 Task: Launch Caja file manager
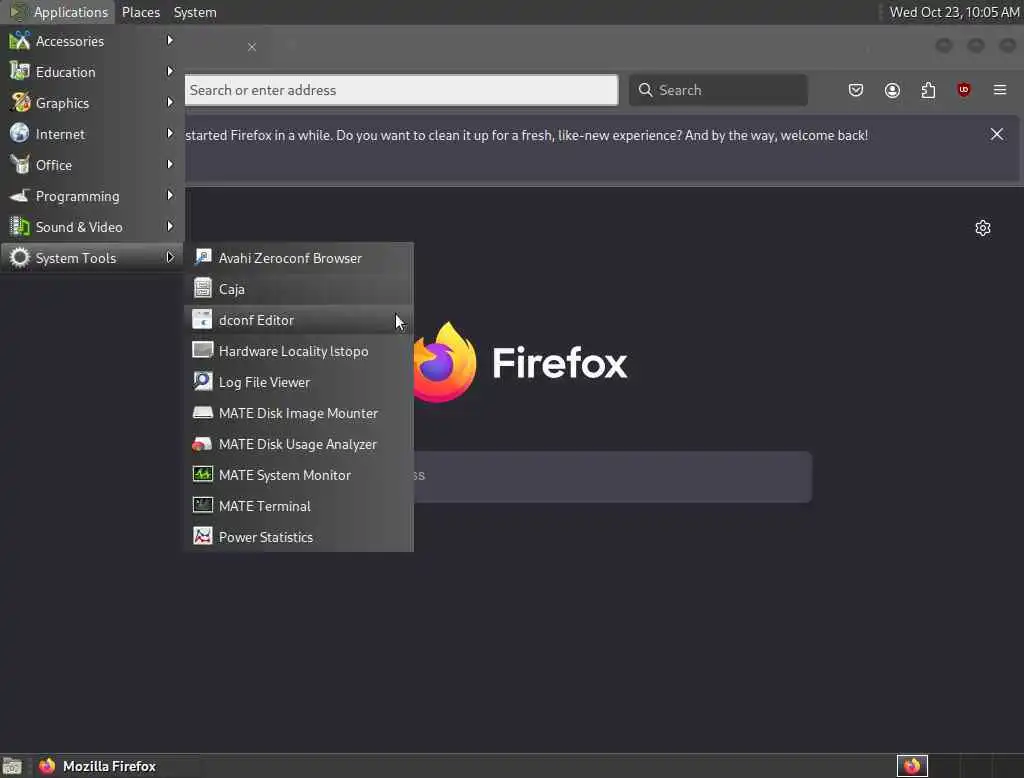point(298,289)
